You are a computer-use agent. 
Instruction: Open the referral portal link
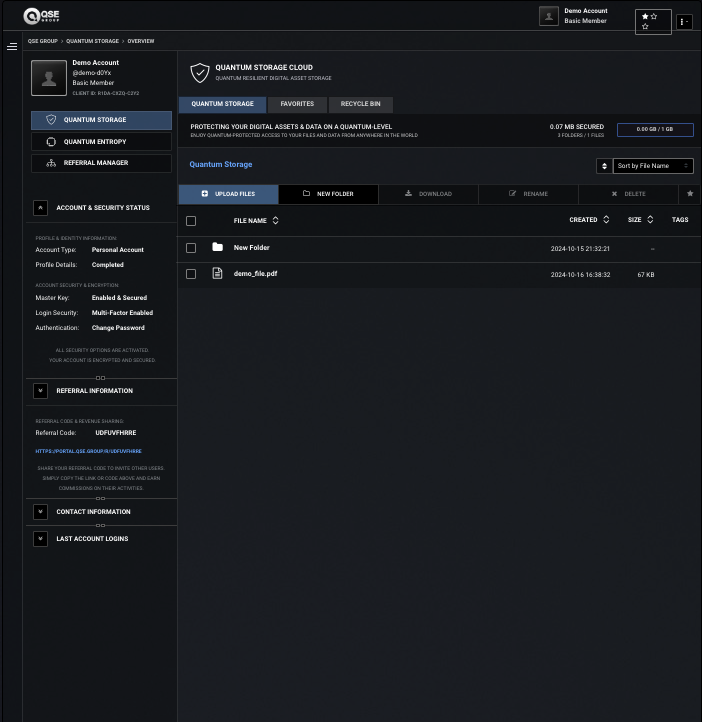click(88, 451)
